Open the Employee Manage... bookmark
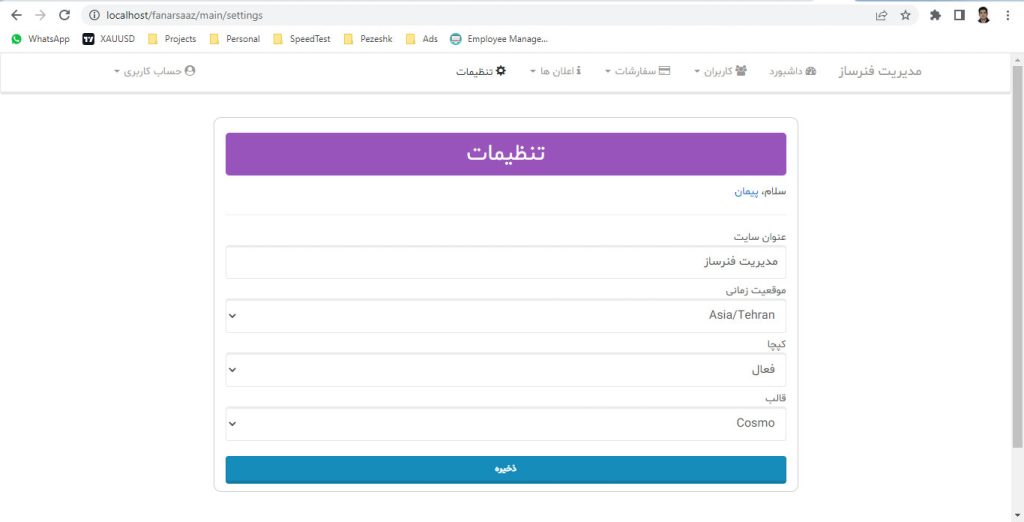Viewport: 1024px width, 522px height. 499,39
